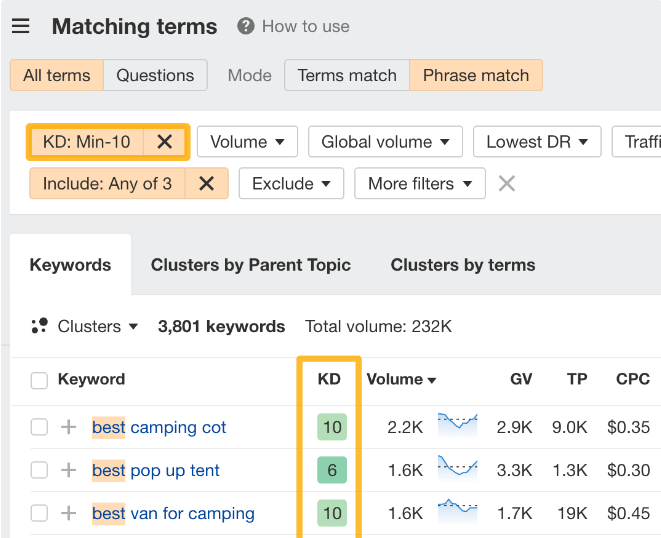Toggle the select-all keywords checkbox

[x=39, y=380]
